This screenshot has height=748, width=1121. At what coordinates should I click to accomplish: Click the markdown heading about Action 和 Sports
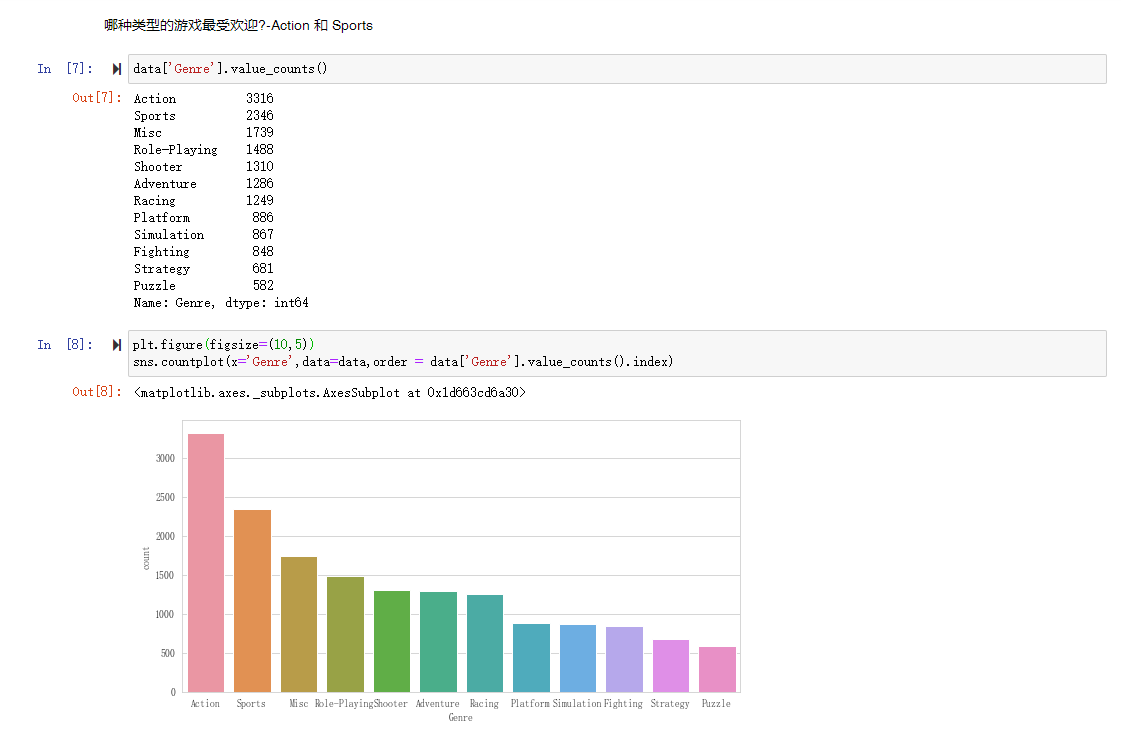coord(238,26)
